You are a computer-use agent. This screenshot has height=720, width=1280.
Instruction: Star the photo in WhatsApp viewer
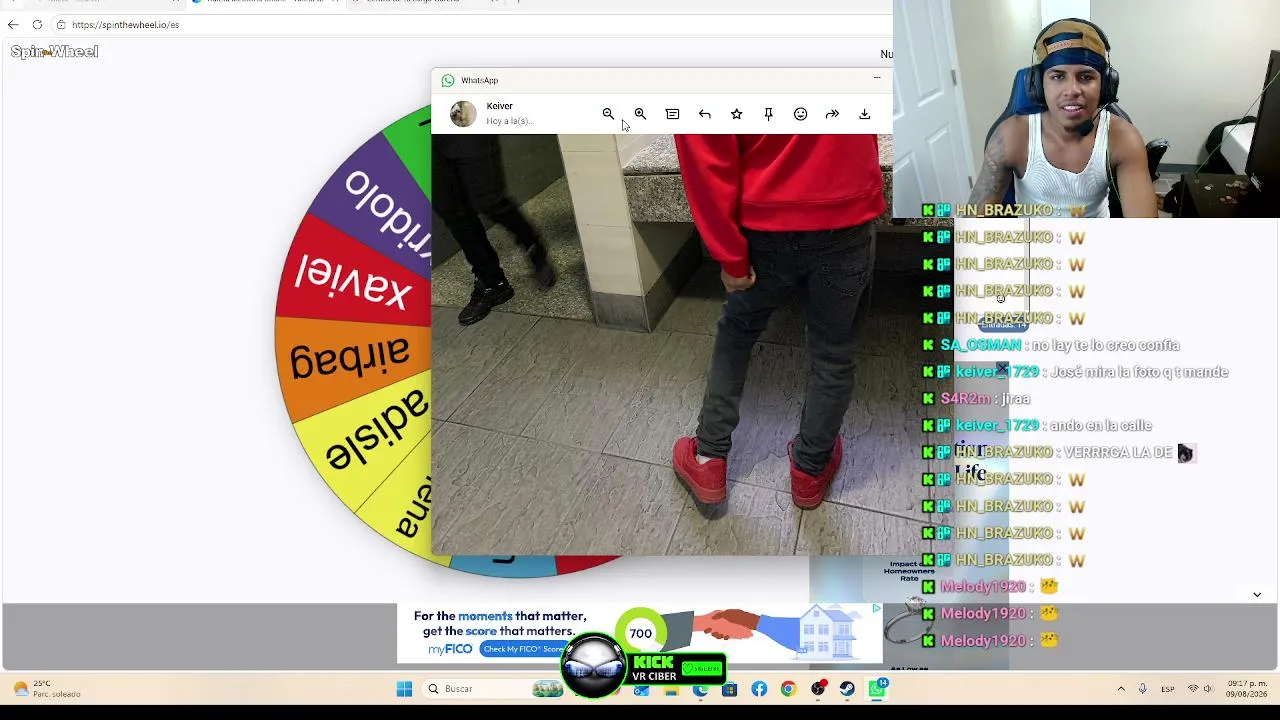736,114
